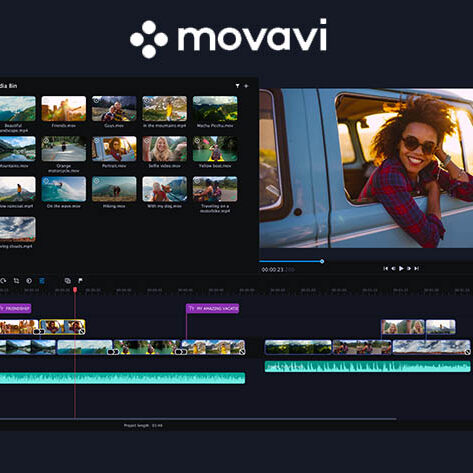Viewport: 473px width, 473px height.
Task: Jump to the end of the video
Action: point(417,268)
